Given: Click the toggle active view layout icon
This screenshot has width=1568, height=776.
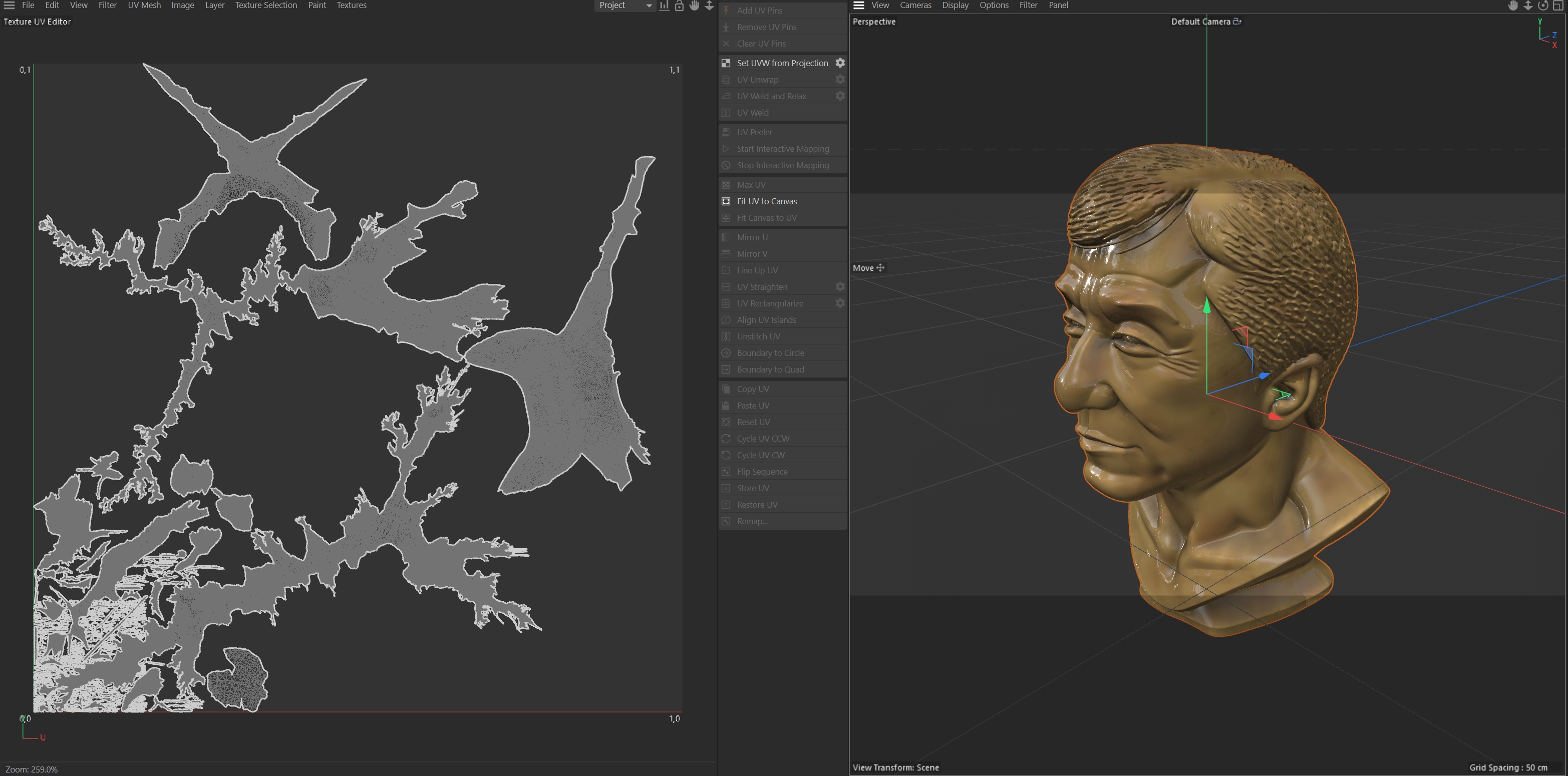Looking at the screenshot, I should pyautogui.click(x=1558, y=6).
